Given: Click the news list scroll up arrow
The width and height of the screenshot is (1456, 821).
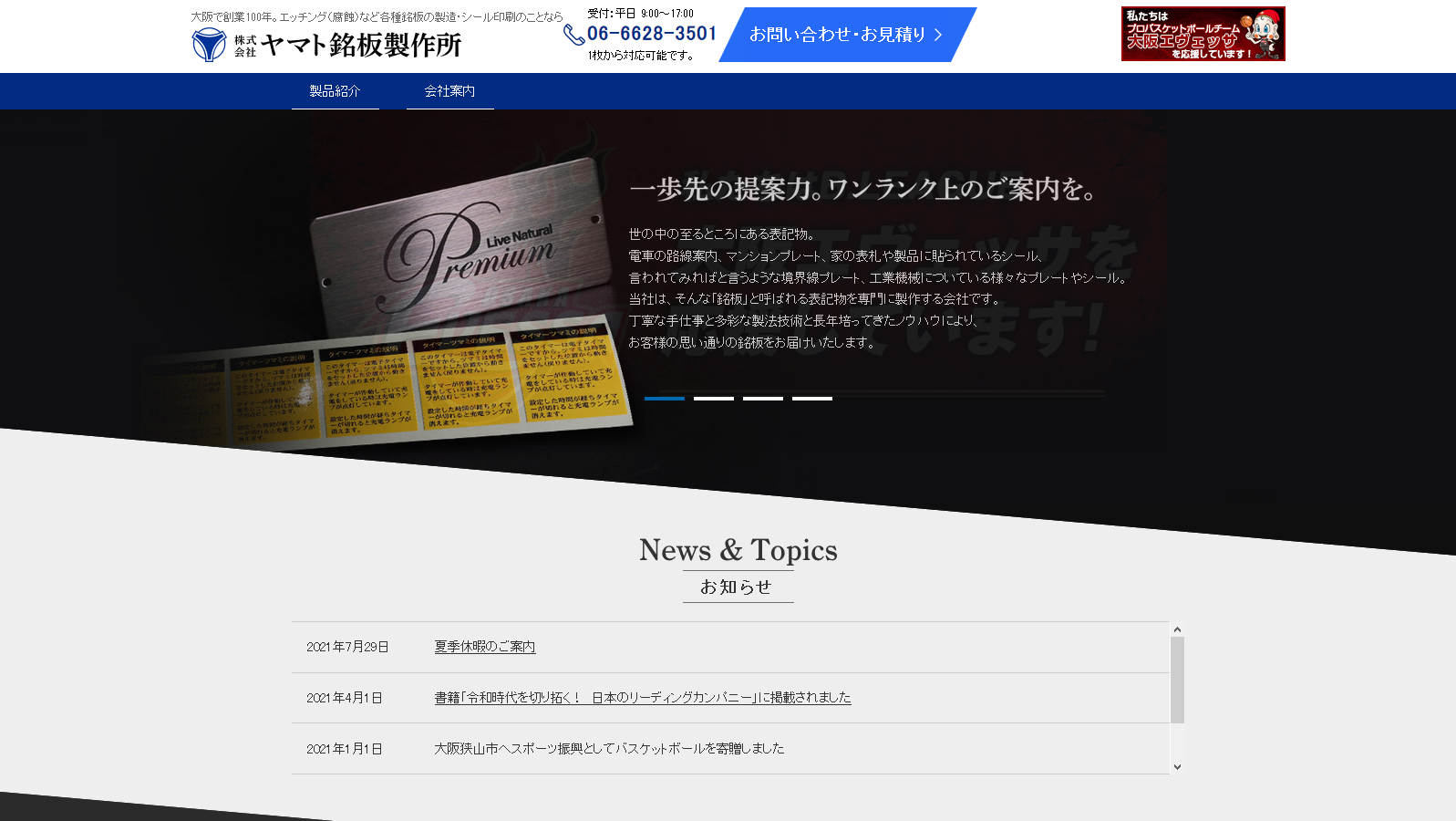Looking at the screenshot, I should point(1177,629).
